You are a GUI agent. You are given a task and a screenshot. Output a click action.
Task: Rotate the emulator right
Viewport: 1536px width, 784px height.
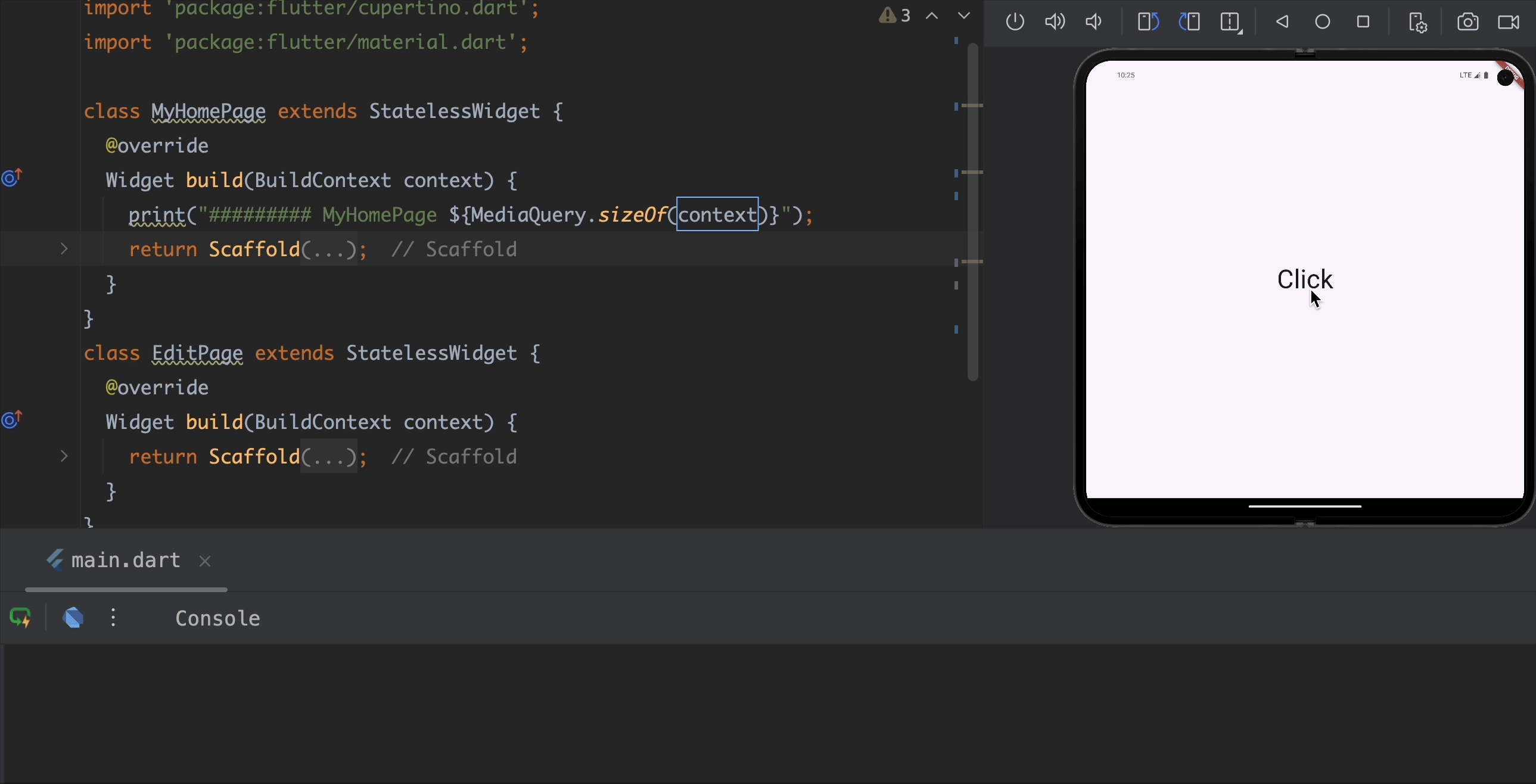click(1189, 22)
